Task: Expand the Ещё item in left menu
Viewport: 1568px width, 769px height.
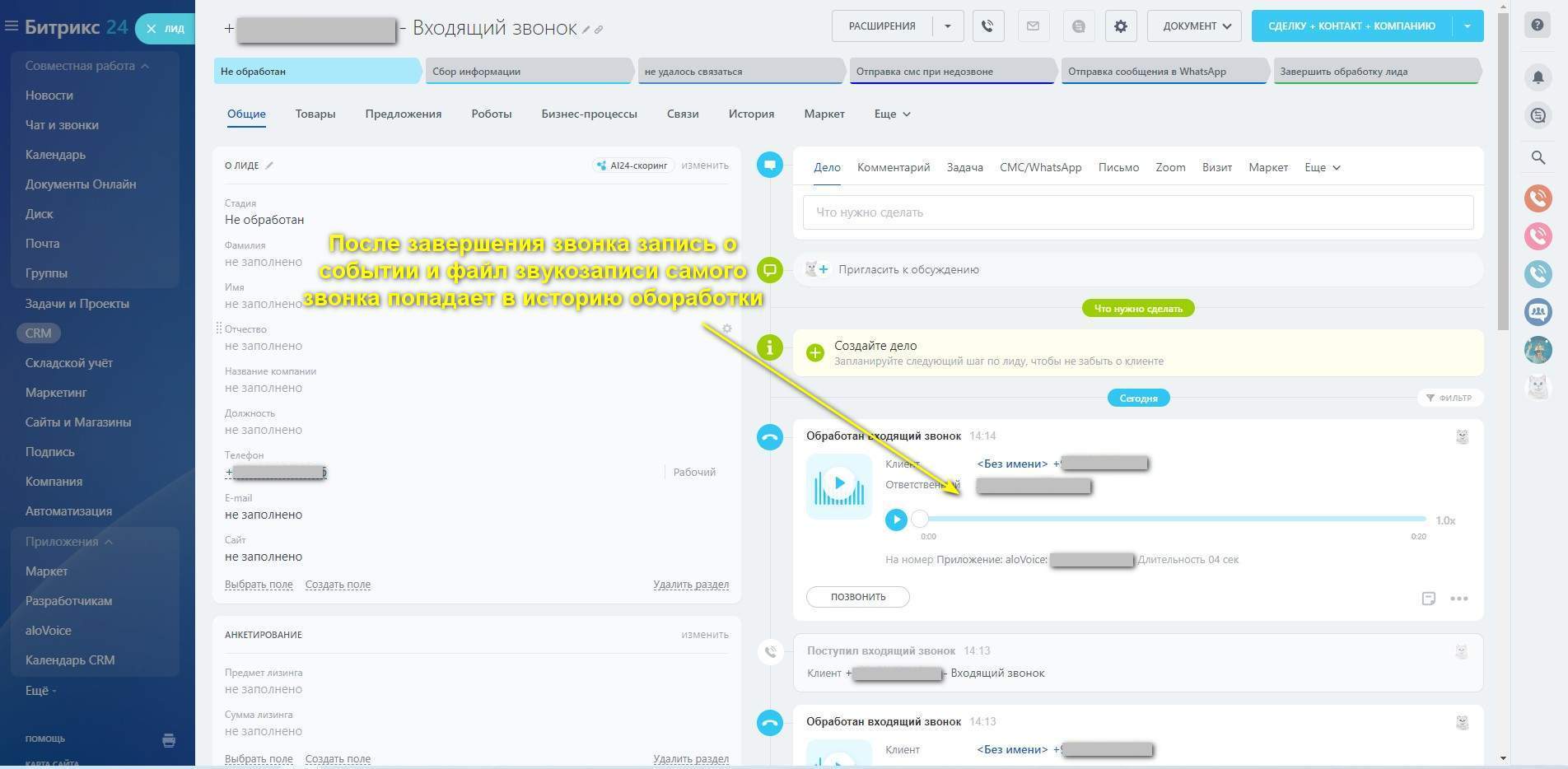Action: click(40, 691)
